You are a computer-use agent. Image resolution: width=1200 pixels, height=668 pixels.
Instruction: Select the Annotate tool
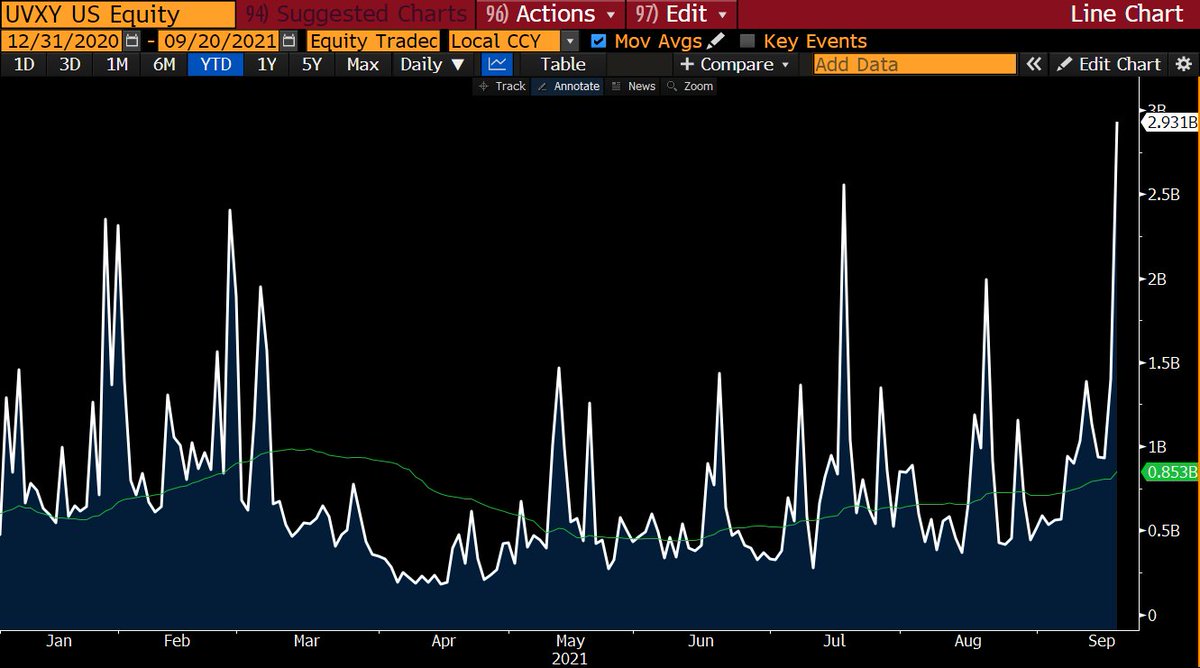pyautogui.click(x=568, y=86)
